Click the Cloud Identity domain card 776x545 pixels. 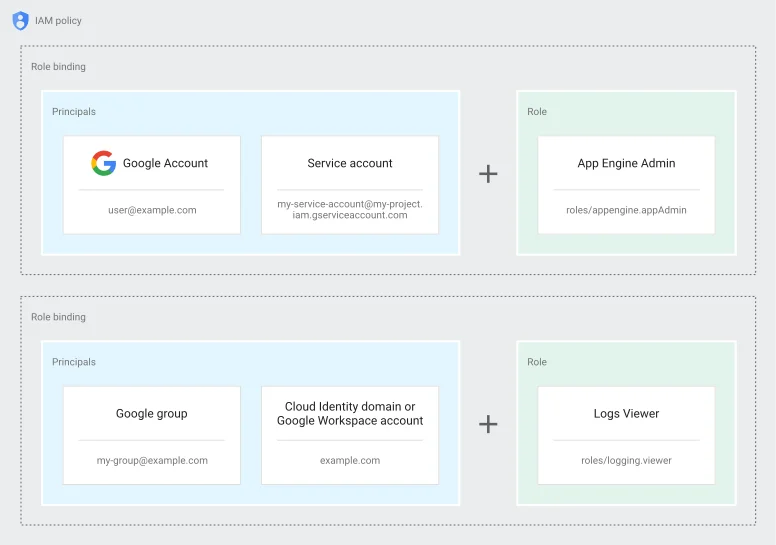click(350, 435)
